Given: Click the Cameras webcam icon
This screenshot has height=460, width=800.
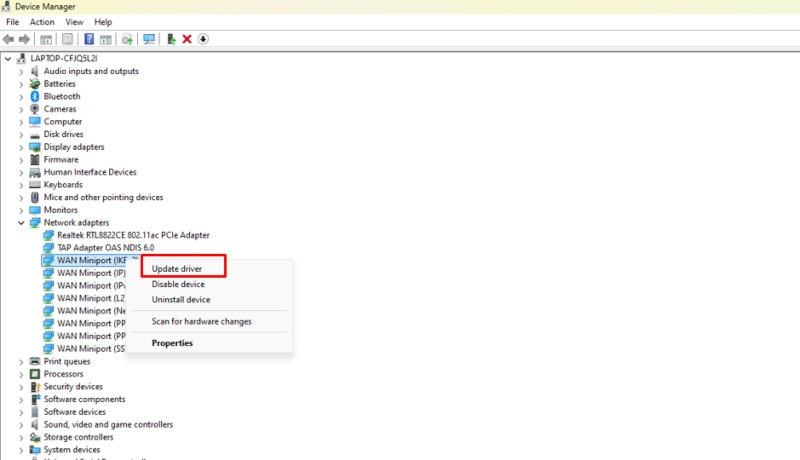Looking at the screenshot, I should (35, 109).
